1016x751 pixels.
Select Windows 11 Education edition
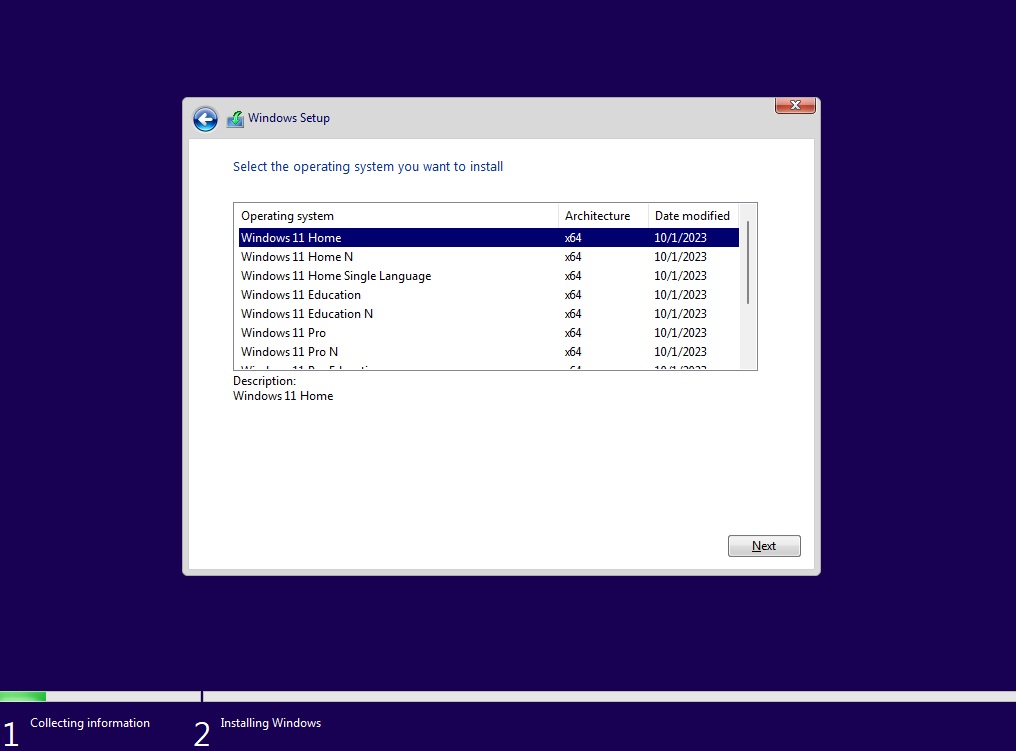[489, 295]
